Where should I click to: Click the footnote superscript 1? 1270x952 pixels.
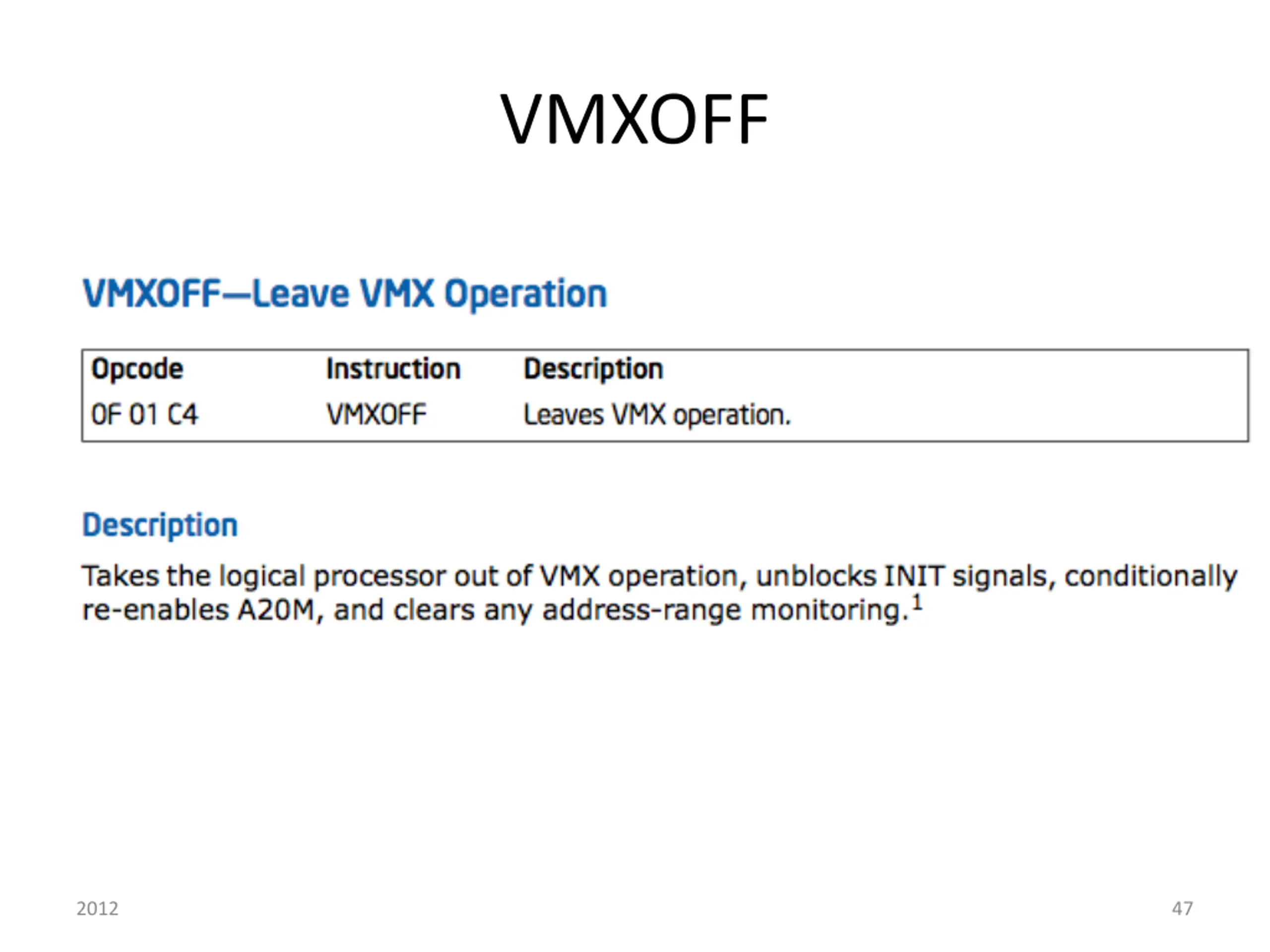(917, 603)
